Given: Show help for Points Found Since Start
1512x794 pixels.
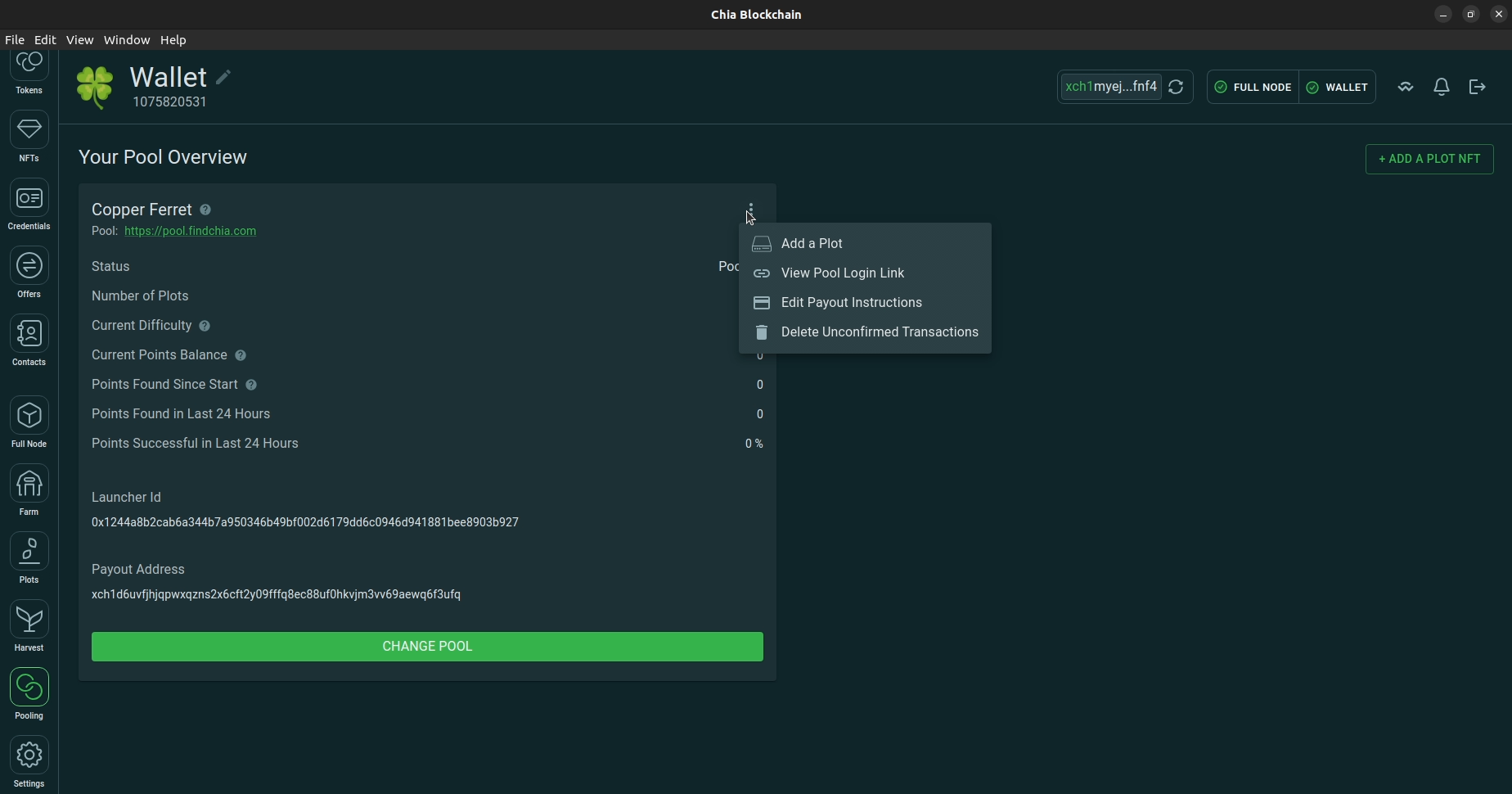Looking at the screenshot, I should (251, 386).
